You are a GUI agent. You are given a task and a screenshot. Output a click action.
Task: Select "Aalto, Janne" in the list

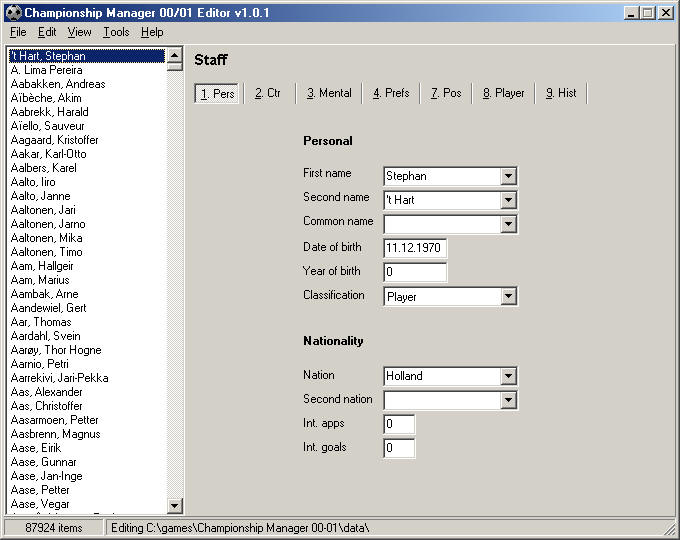click(x=87, y=196)
